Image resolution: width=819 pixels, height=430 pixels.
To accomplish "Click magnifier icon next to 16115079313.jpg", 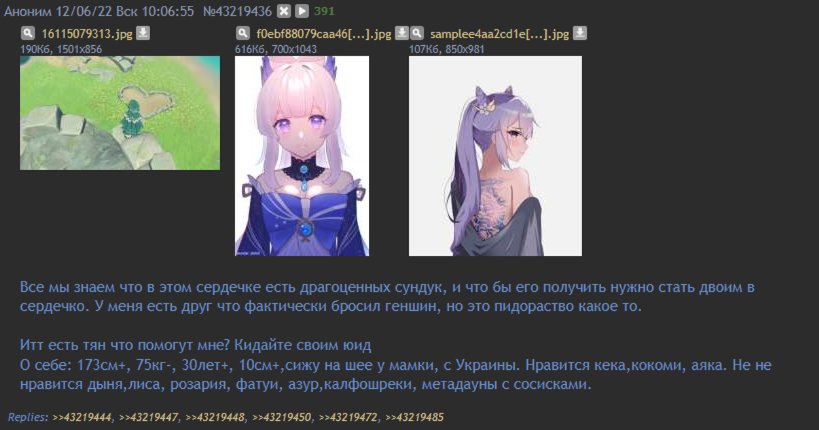I will point(28,33).
